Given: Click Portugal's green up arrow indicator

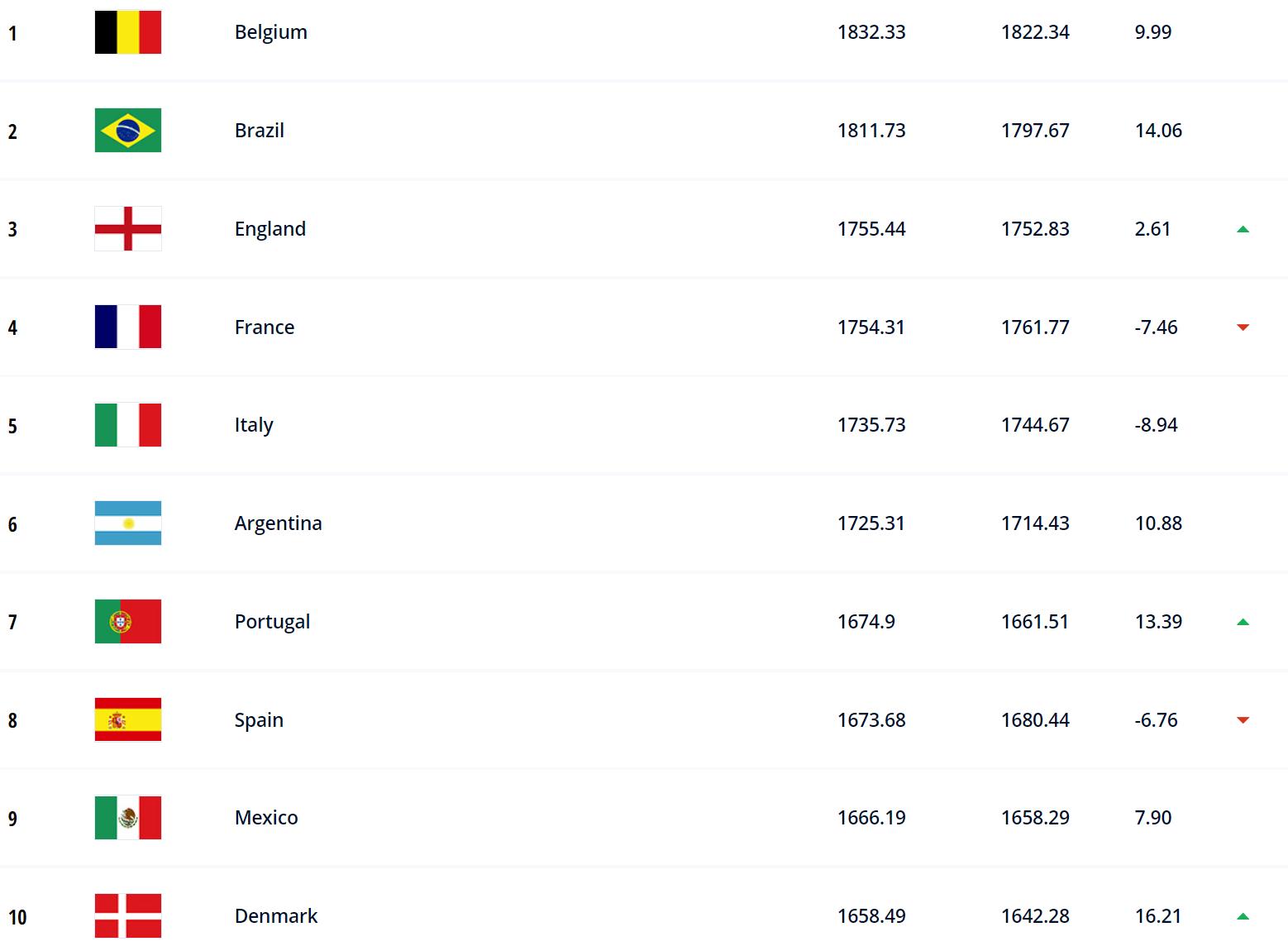Looking at the screenshot, I should tap(1243, 622).
